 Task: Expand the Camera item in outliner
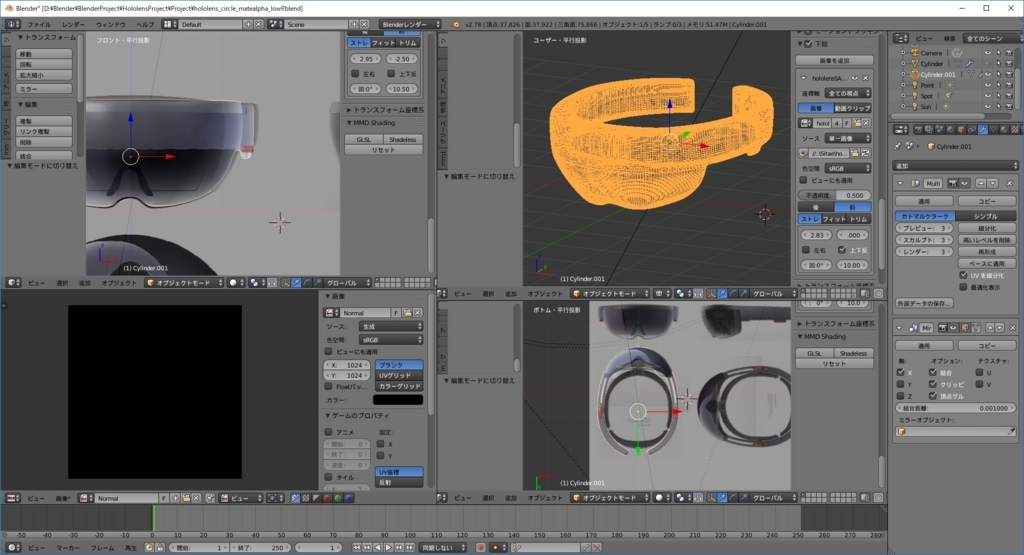[903, 53]
